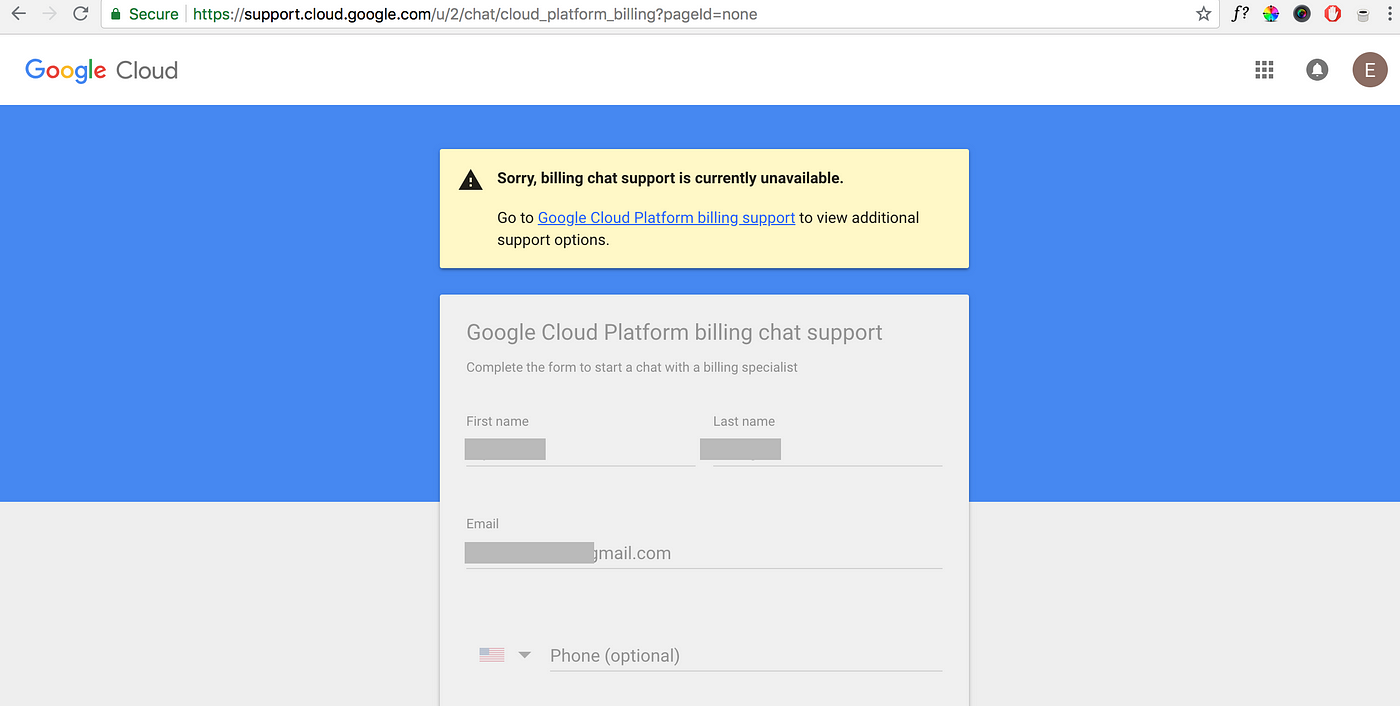Open the f? font finder extension
1400x706 pixels.
pyautogui.click(x=1240, y=15)
